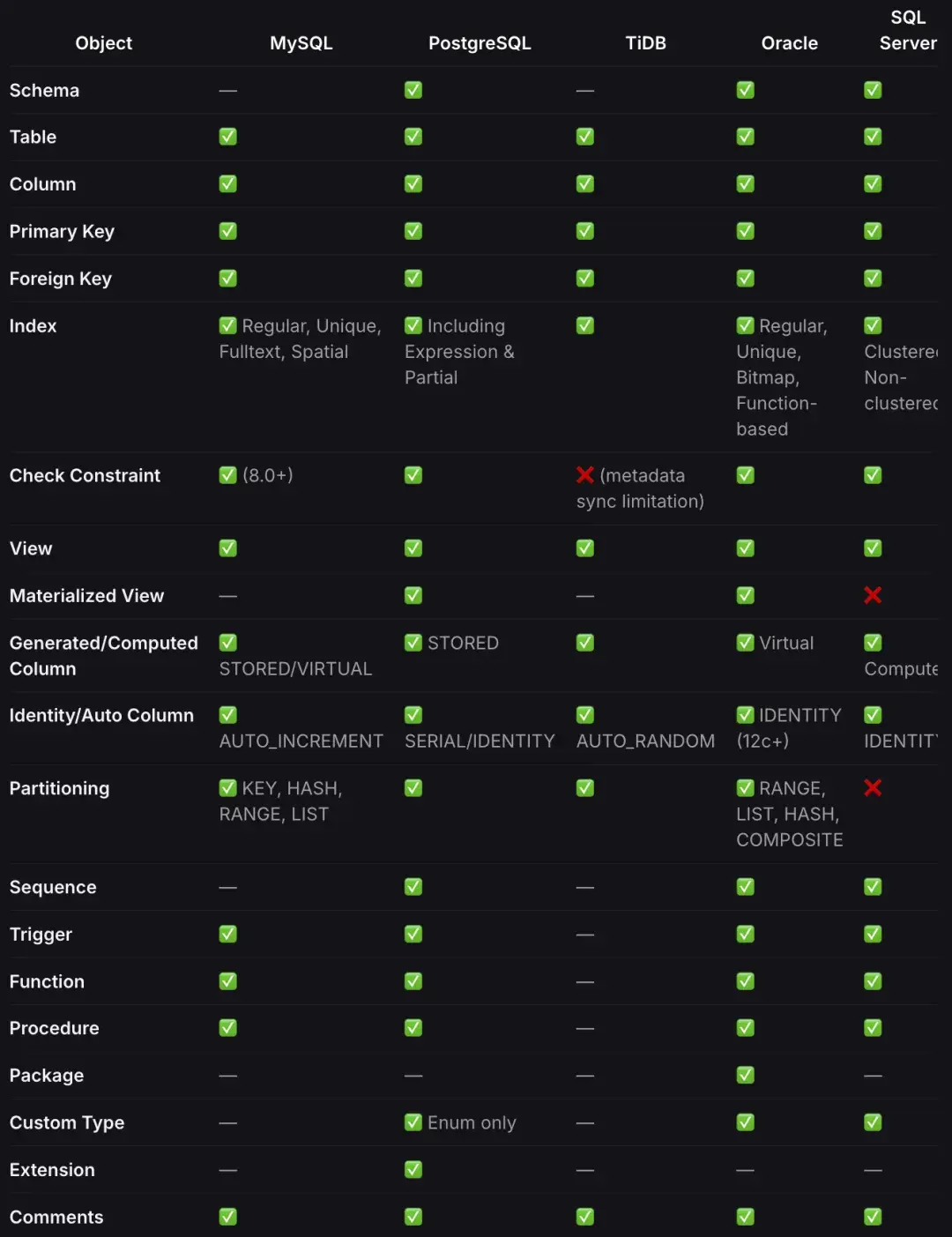The image size is (952, 1237).
Task: Click the MySQL column header
Action: [x=301, y=43]
